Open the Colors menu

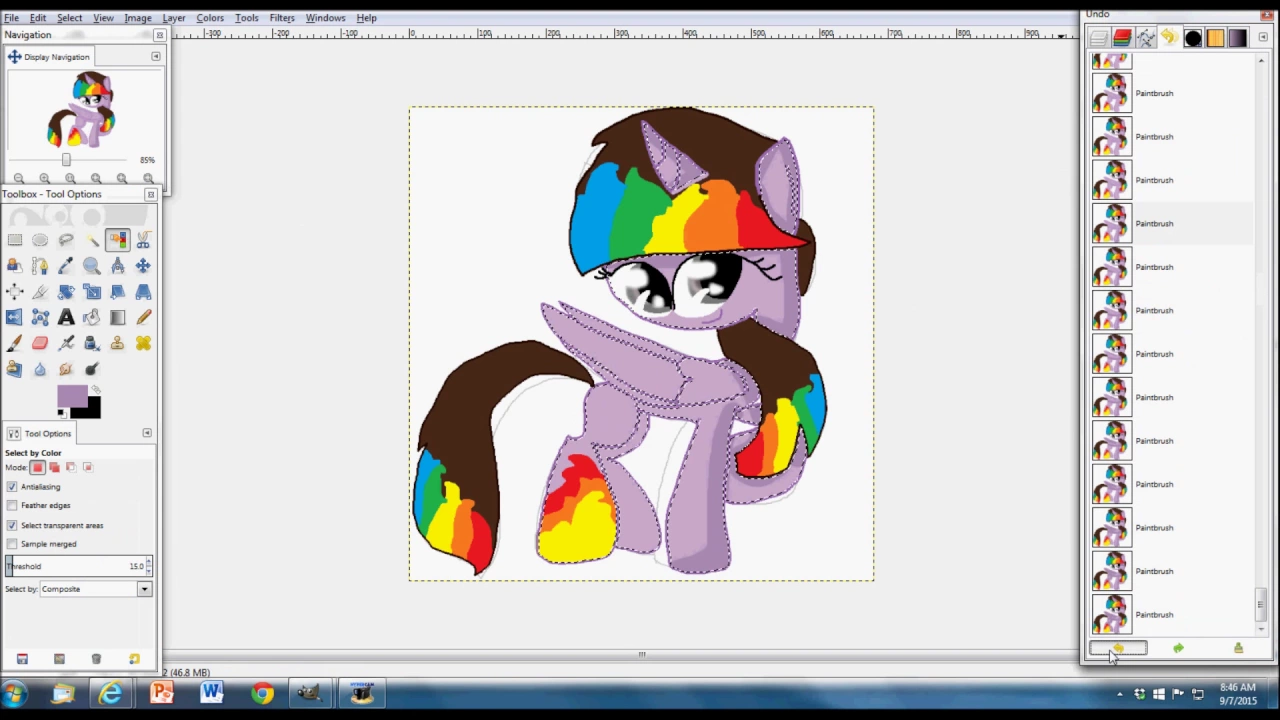[210, 18]
